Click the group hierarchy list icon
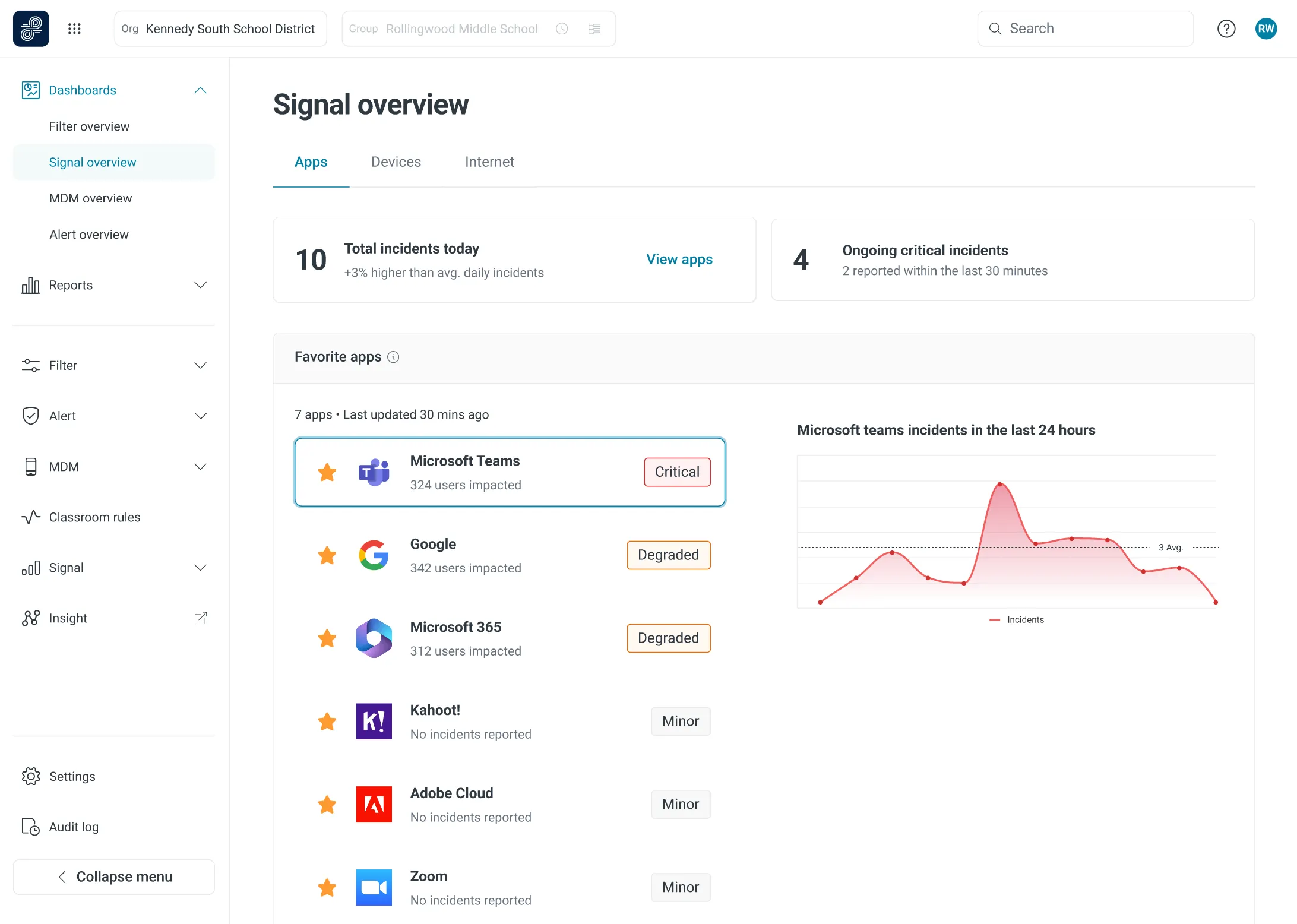 (x=594, y=29)
